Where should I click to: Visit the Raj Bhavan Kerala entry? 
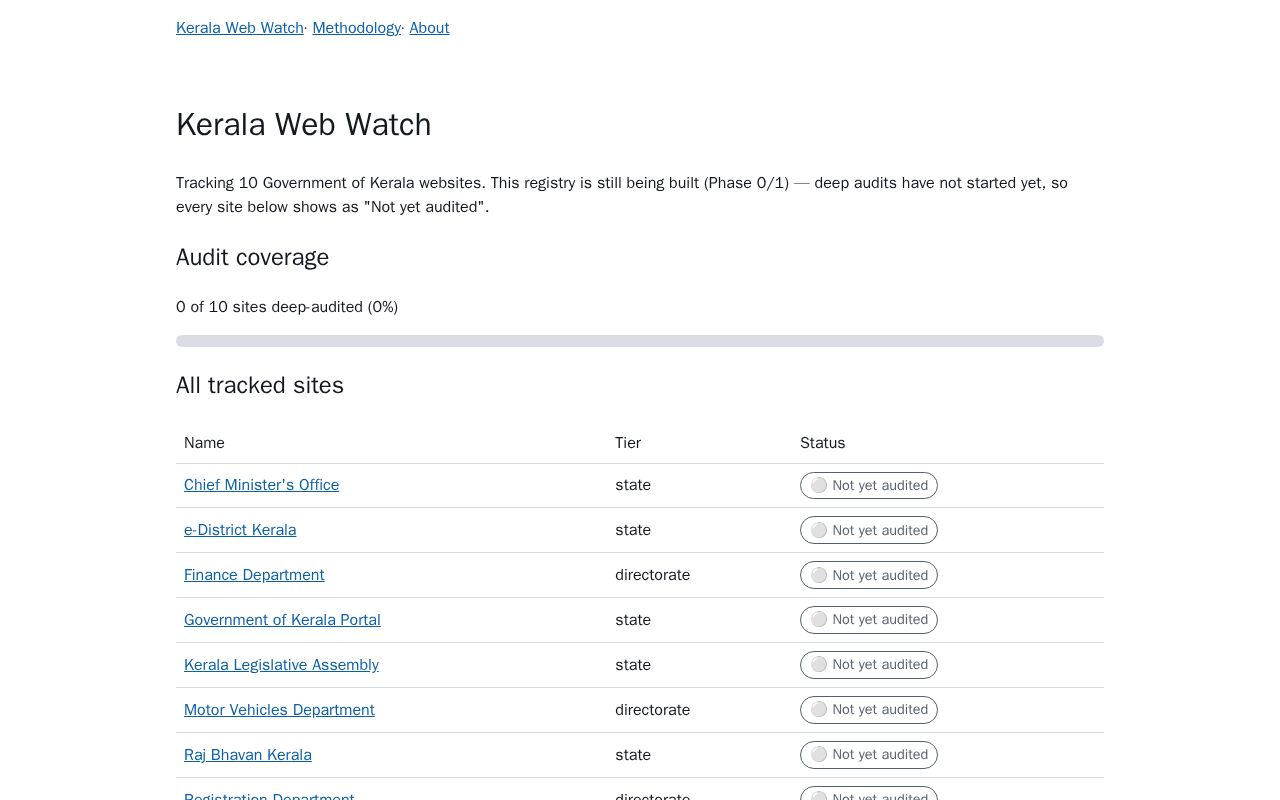click(x=248, y=755)
